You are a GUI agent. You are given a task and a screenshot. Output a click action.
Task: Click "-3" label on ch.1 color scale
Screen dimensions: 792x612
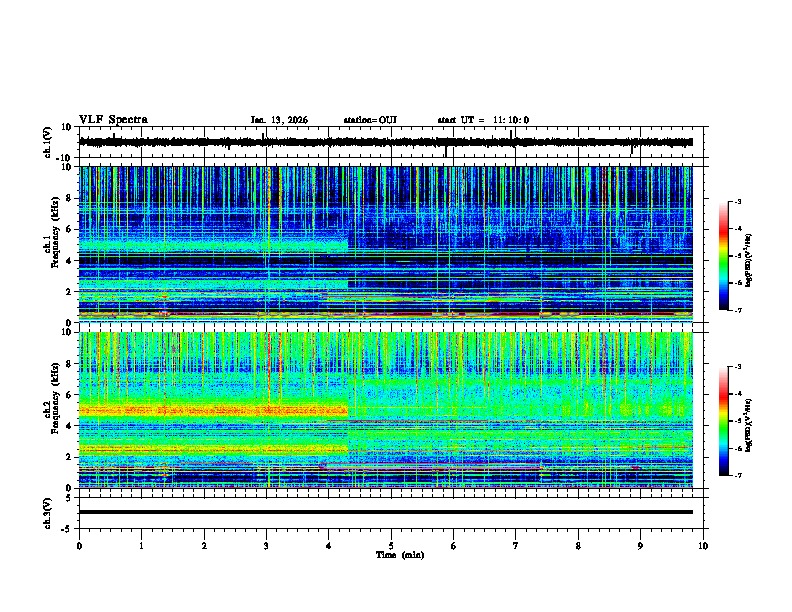click(738, 202)
